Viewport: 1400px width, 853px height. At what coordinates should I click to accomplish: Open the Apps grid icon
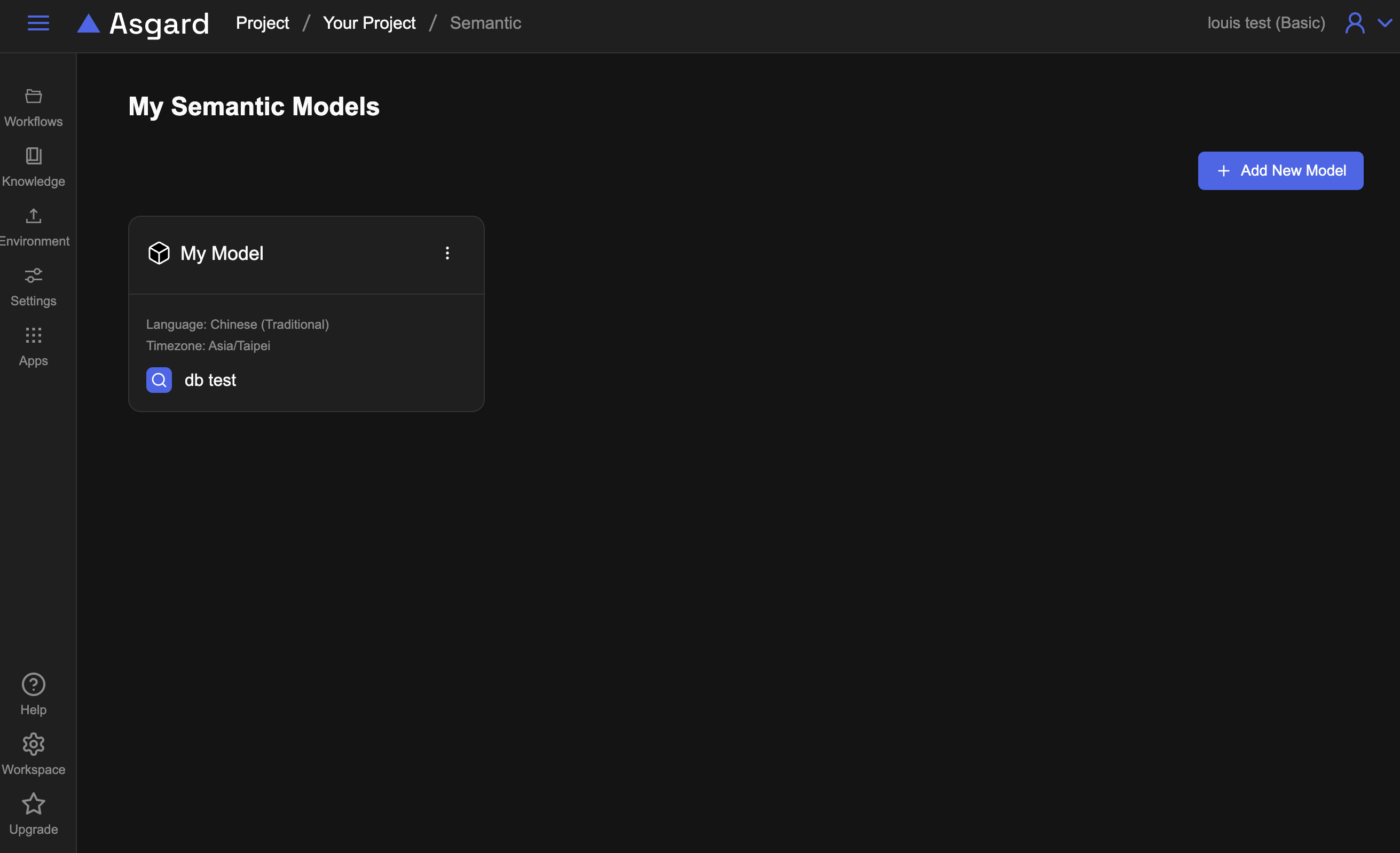click(34, 335)
